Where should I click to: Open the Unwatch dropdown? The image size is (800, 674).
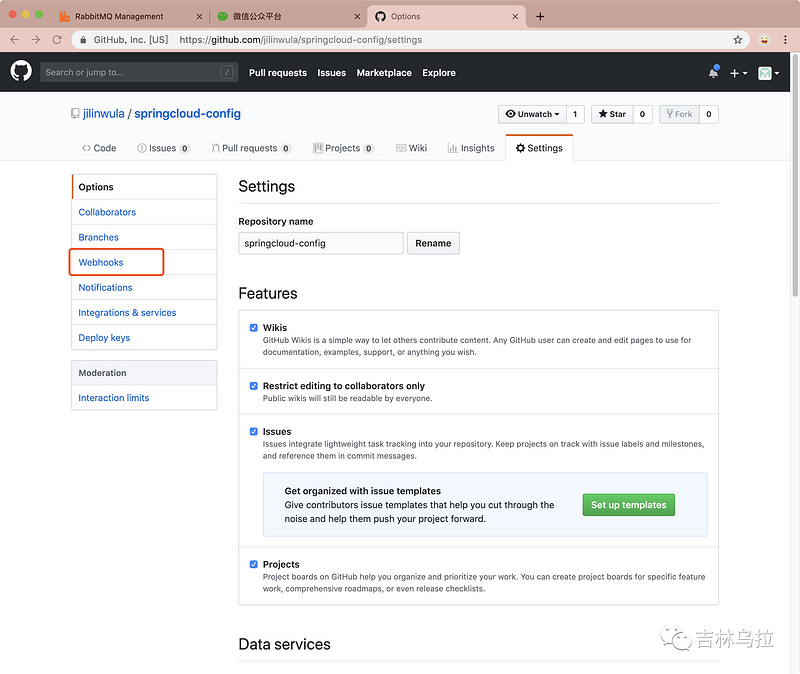point(532,114)
